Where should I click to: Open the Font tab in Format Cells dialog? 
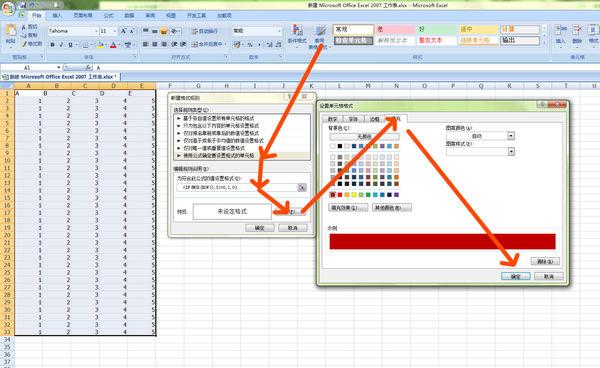click(353, 119)
